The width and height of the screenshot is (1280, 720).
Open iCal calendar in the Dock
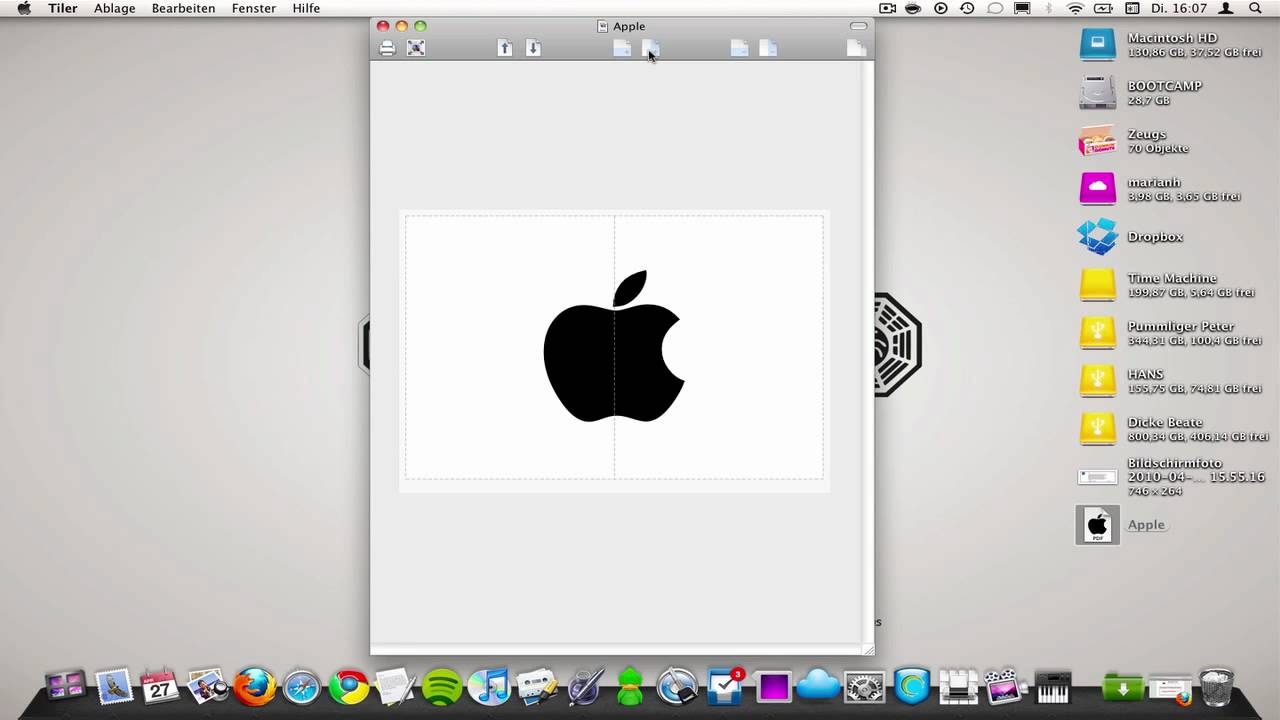(160, 687)
